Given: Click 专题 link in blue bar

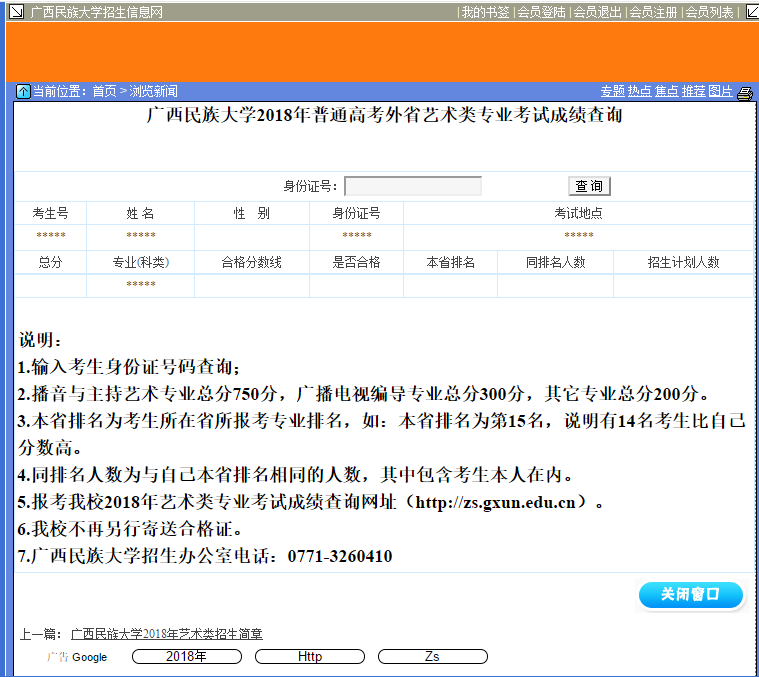Looking at the screenshot, I should pos(612,92).
